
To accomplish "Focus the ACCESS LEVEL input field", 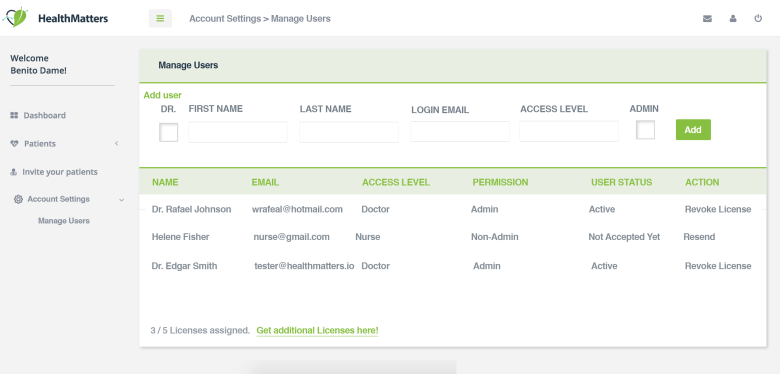I will [569, 131].
